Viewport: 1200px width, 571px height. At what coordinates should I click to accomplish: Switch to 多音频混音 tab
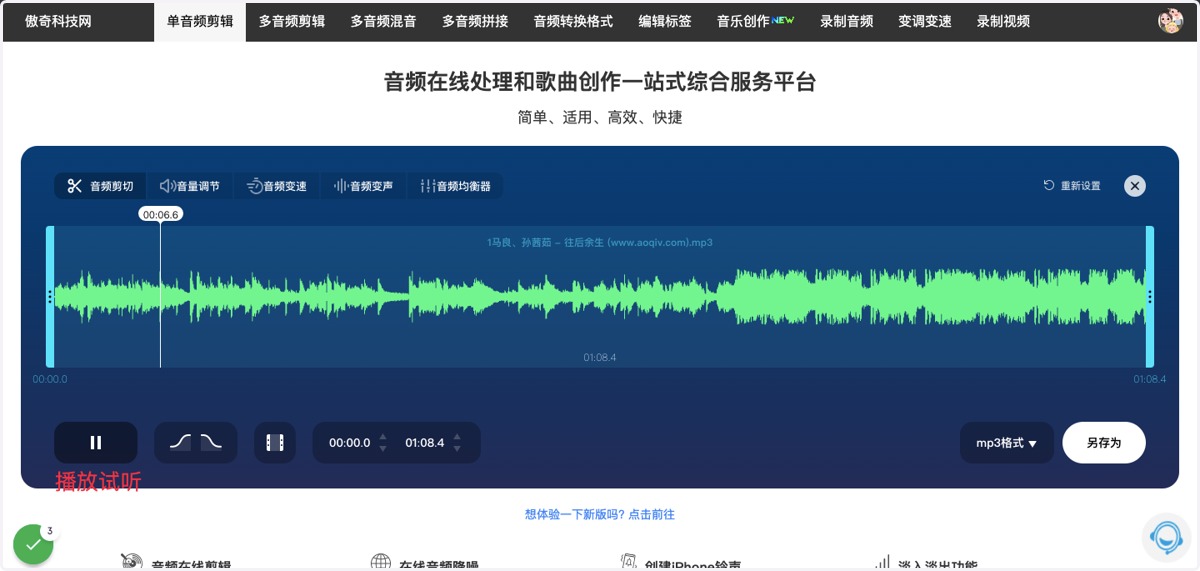384,21
